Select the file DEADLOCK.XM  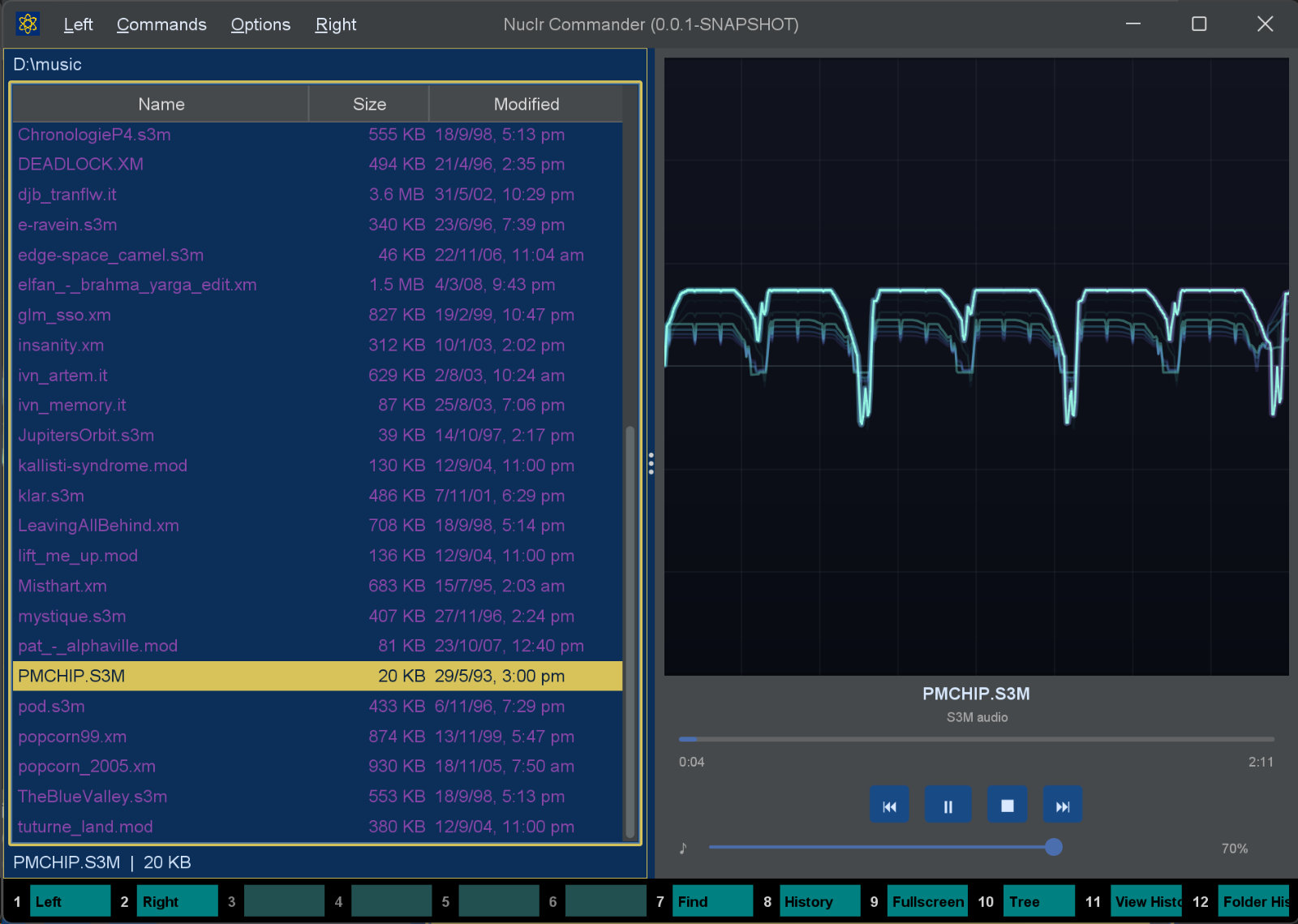318,165
